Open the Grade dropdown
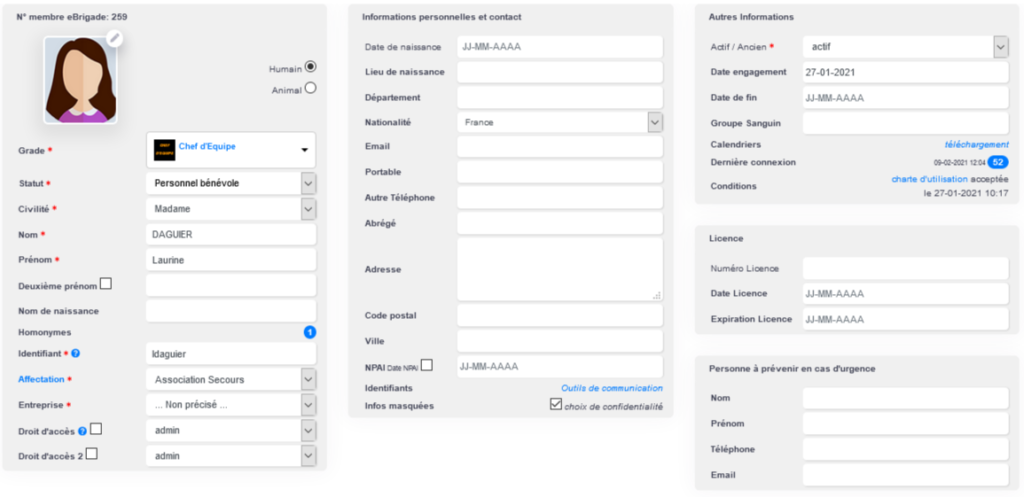 pyautogui.click(x=304, y=151)
